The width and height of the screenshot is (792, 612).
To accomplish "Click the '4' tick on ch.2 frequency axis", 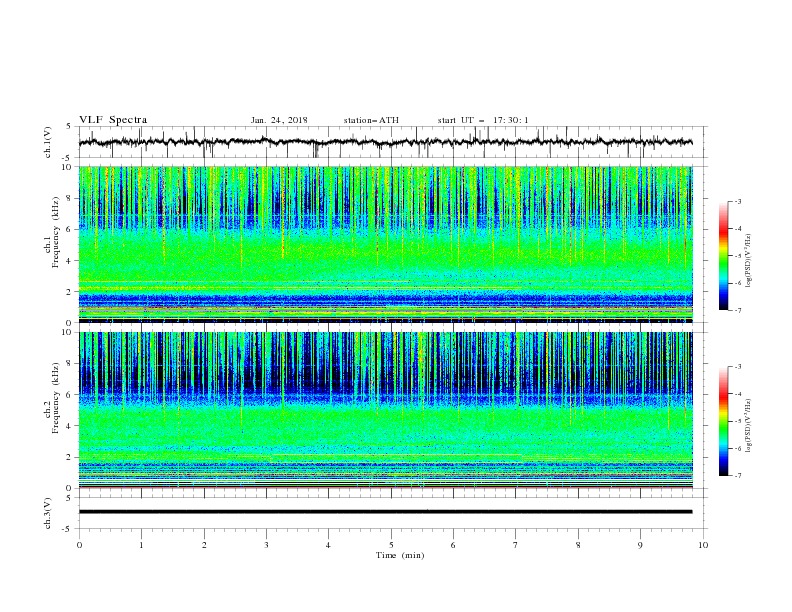I will [71, 426].
